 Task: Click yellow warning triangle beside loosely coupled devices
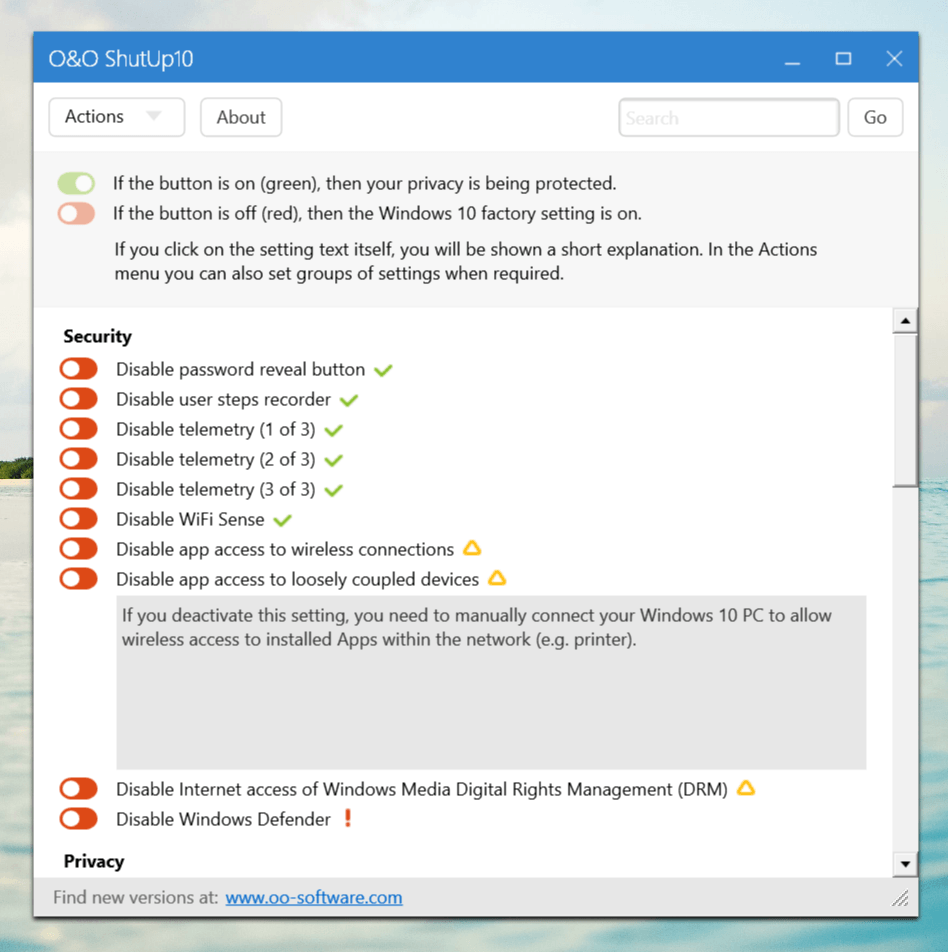point(497,578)
